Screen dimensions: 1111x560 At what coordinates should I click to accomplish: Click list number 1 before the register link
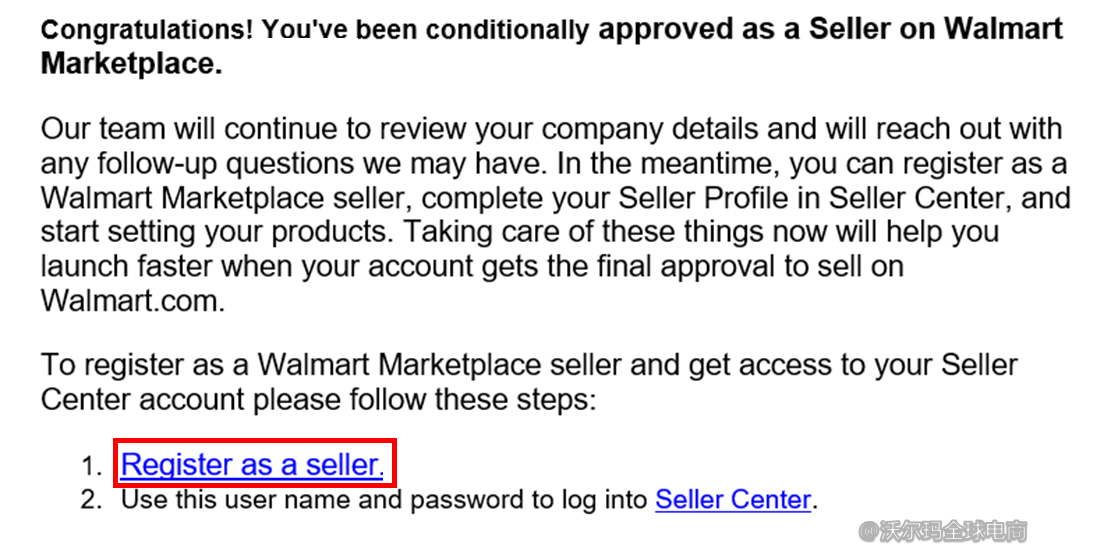point(92,466)
